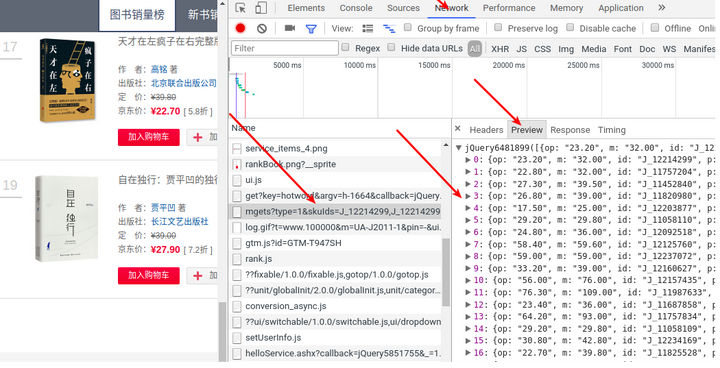Filter requests by Img type

tap(566, 49)
